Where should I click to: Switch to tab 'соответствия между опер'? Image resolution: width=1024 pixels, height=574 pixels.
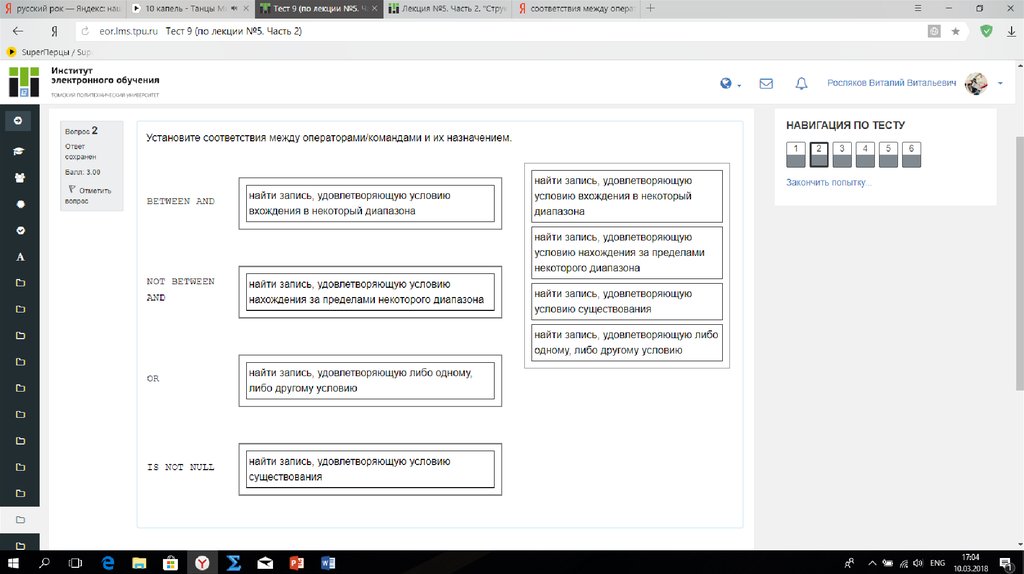pyautogui.click(x=576, y=8)
